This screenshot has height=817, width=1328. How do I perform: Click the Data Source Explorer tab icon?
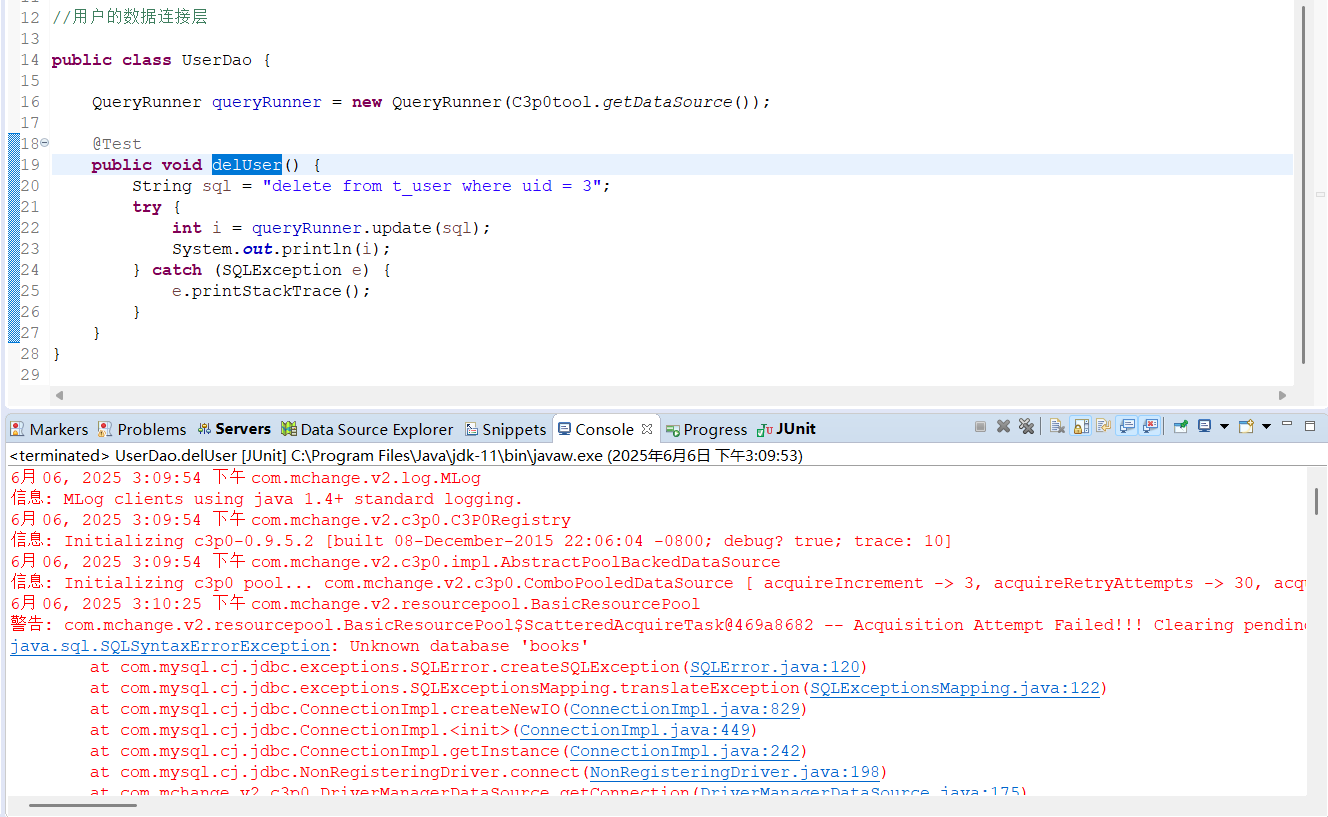pos(289,429)
